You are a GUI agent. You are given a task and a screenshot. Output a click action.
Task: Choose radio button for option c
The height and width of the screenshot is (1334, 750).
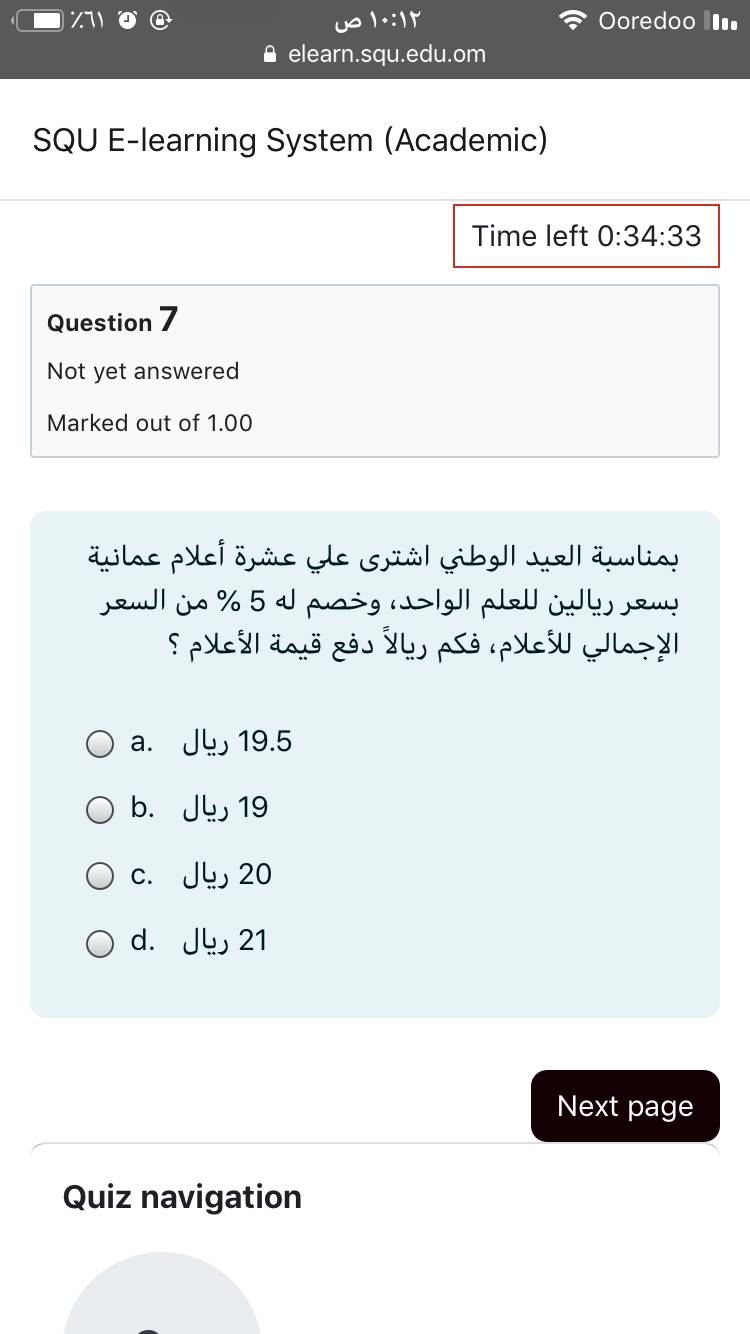(x=100, y=877)
